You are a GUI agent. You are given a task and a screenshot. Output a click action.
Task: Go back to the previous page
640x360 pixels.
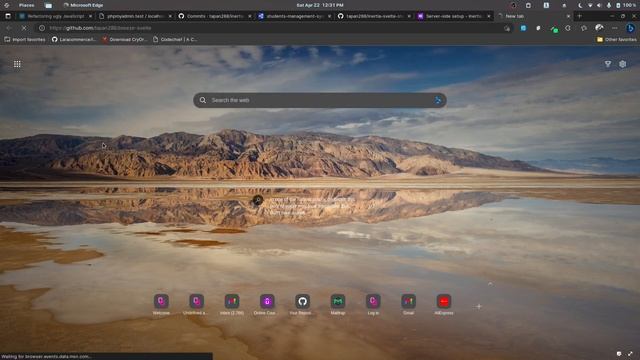[x=9, y=28]
